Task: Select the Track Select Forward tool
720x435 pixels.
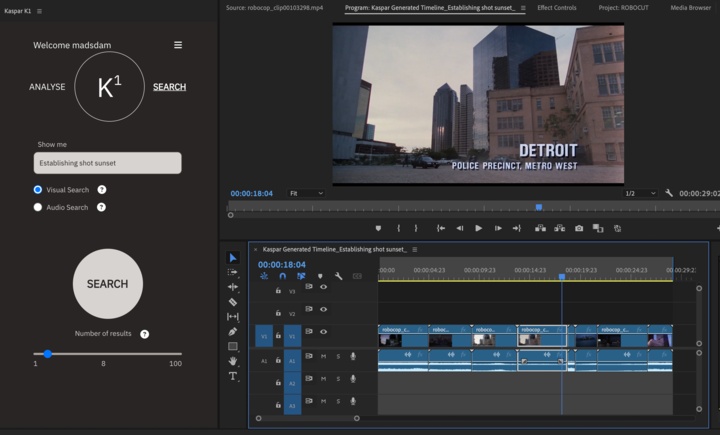Action: 233,272
